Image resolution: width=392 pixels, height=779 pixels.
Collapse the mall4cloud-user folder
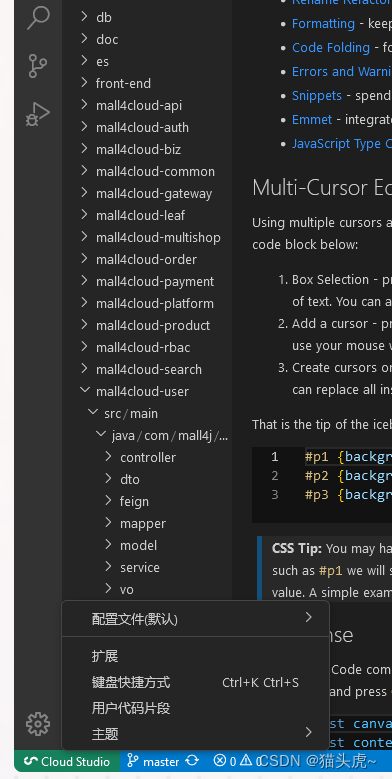pyautogui.click(x=147, y=391)
